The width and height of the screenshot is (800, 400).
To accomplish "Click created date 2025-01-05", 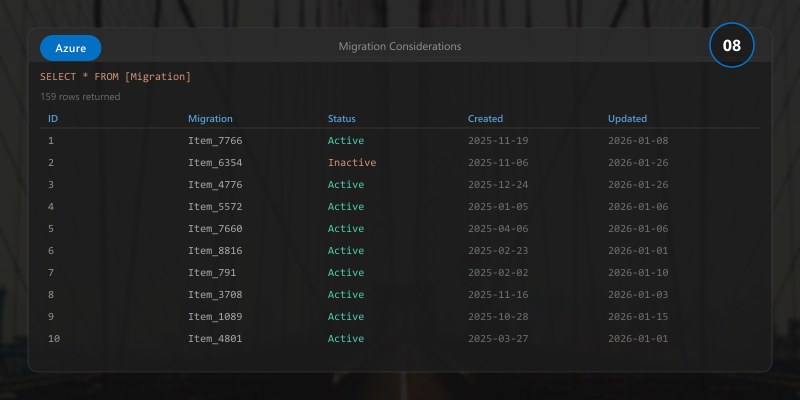I will point(498,207).
